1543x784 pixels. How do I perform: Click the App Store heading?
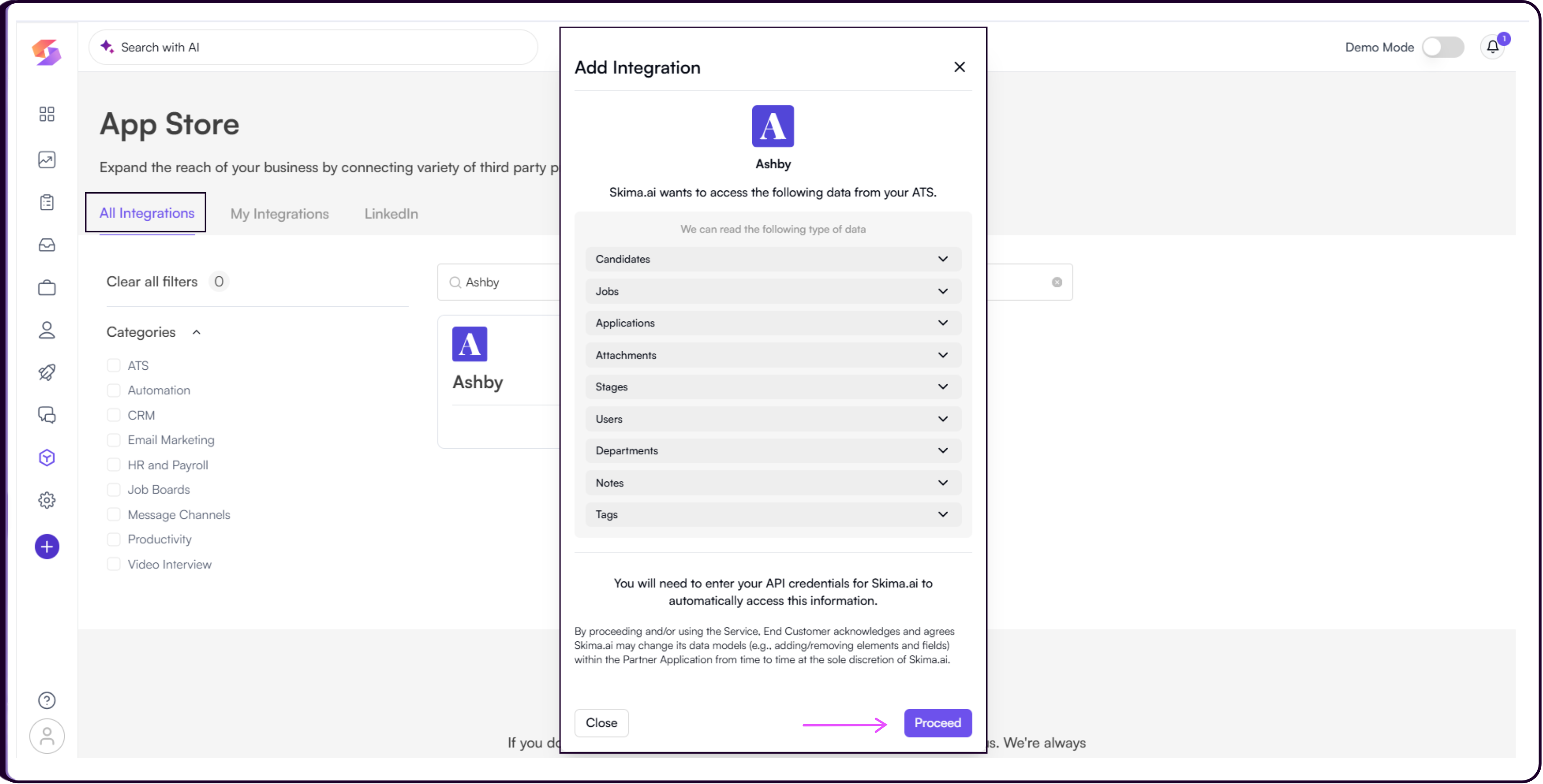click(x=170, y=124)
